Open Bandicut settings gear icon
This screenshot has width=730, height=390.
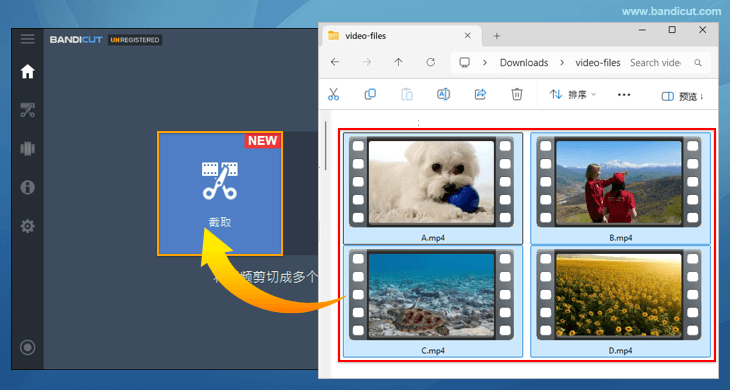[x=27, y=226]
